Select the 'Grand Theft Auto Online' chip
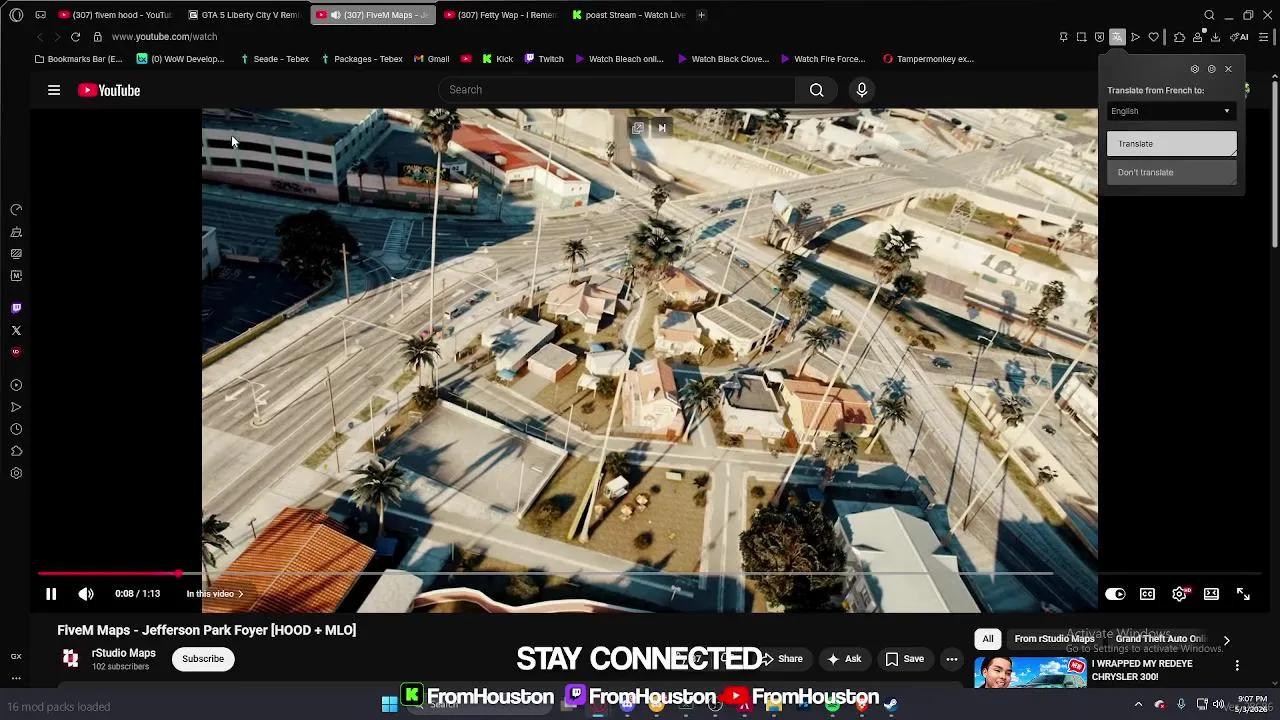The width and height of the screenshot is (1280, 720). (x=1160, y=639)
